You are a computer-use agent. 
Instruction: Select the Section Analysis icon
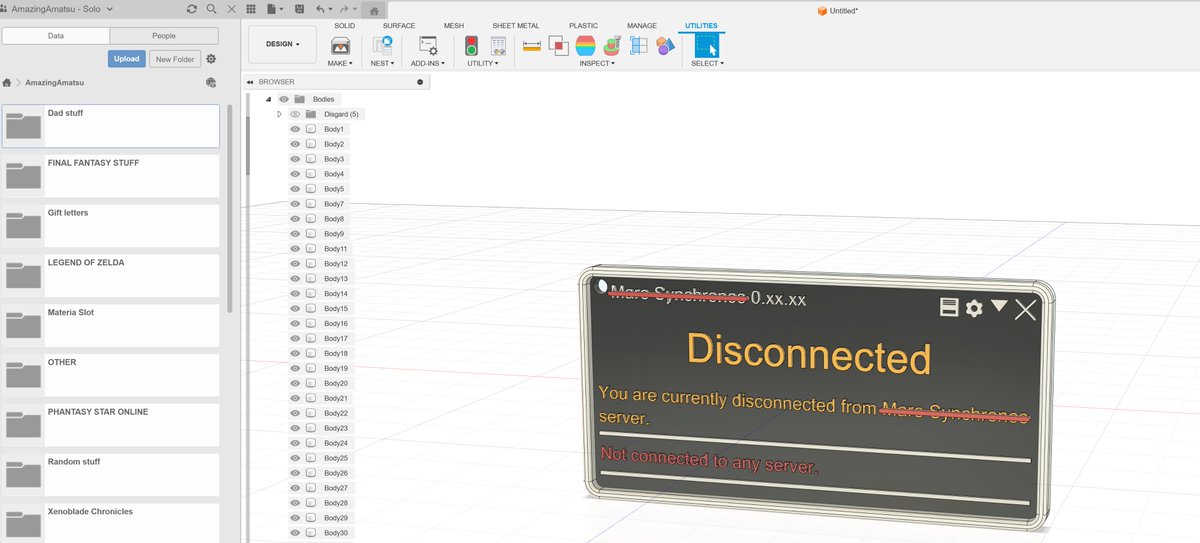click(x=638, y=45)
